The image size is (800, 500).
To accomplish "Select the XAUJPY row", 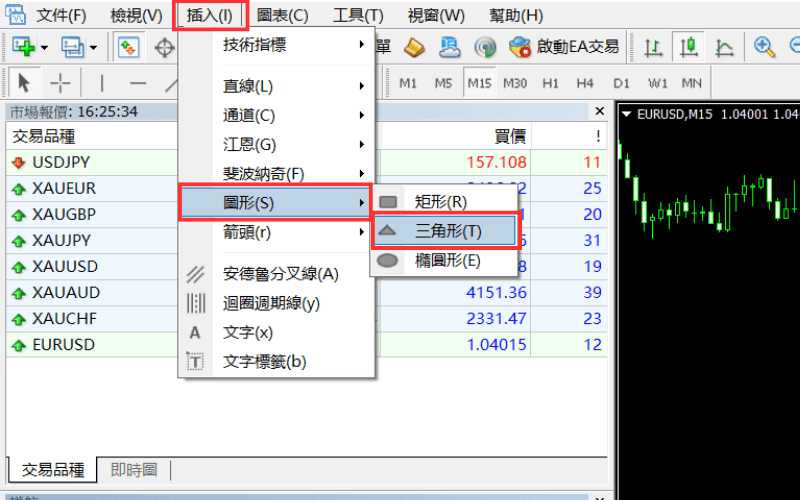I will (306, 240).
